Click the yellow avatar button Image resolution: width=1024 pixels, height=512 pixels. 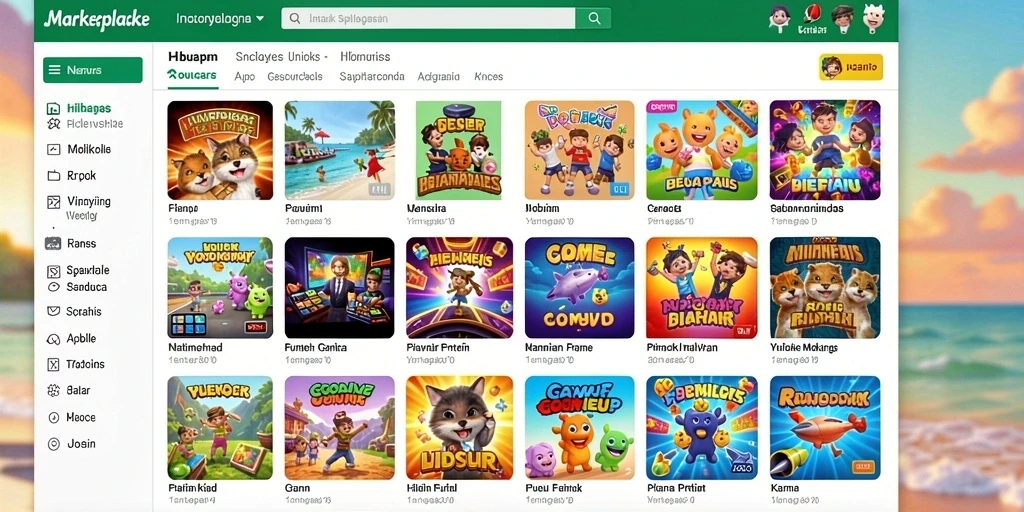pyautogui.click(x=850, y=67)
